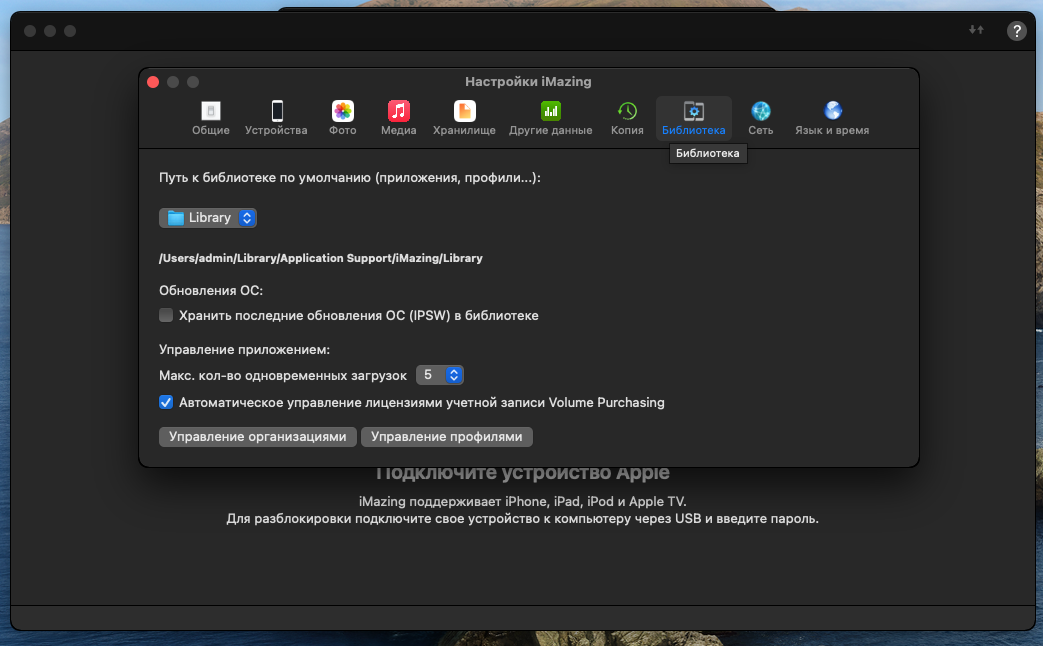This screenshot has width=1043, height=646.
Task: Enable storing latest OS updates (IPSW) checkbox
Action: (x=166, y=316)
